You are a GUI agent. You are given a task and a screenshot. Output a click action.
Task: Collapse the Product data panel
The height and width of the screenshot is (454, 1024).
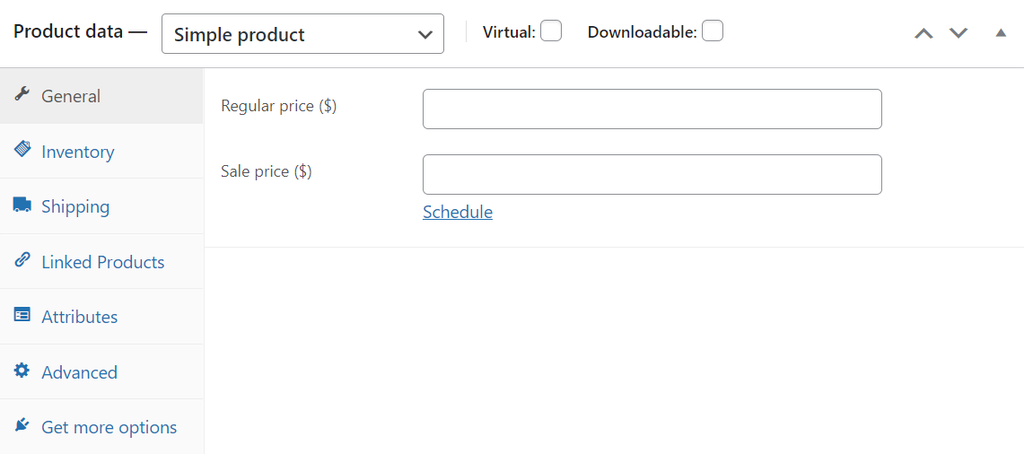[x=1000, y=33]
